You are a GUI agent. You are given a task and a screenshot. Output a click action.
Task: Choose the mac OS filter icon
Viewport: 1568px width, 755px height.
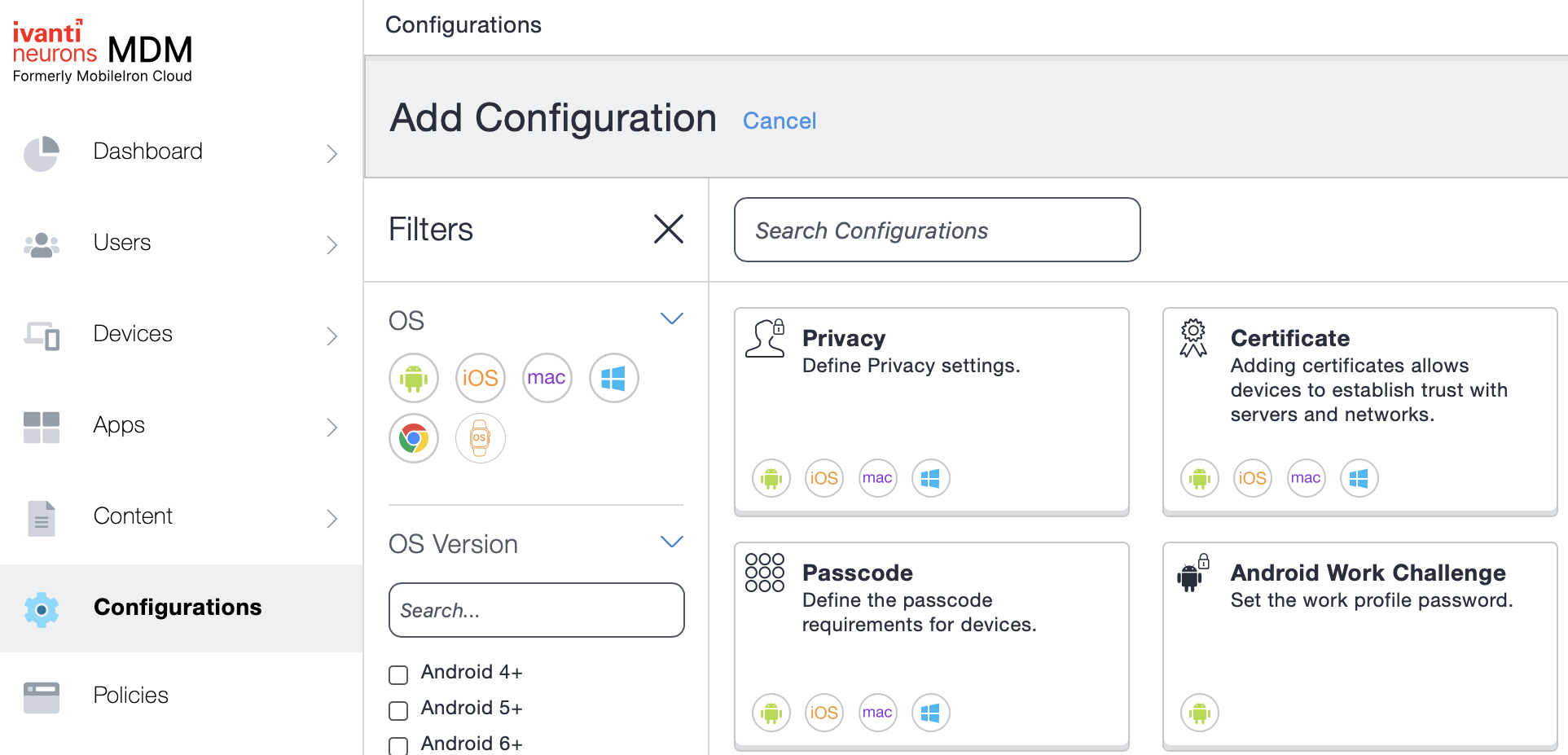(547, 378)
